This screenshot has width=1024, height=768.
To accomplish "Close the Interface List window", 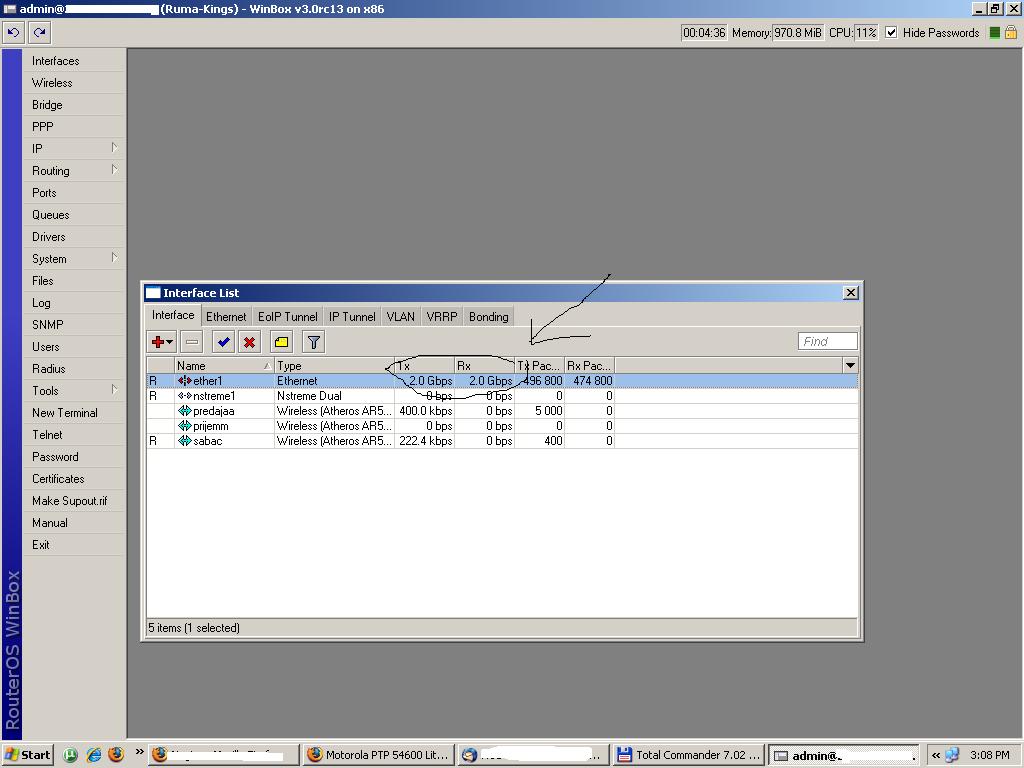I will 850,293.
